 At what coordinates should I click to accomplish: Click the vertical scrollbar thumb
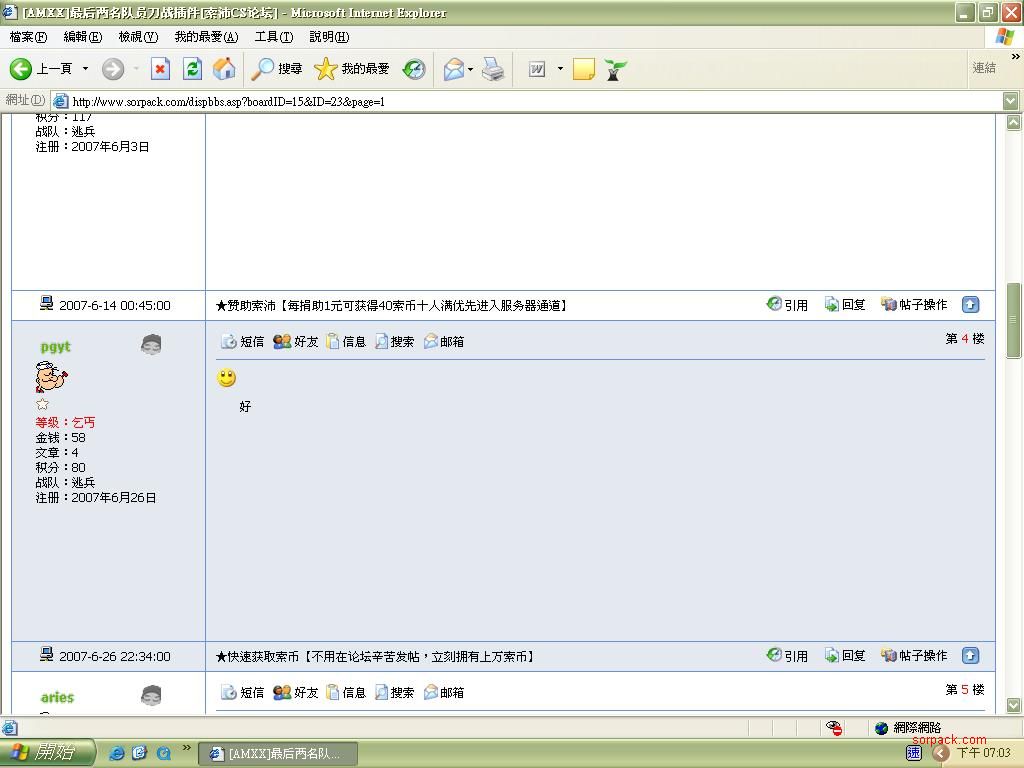click(x=1013, y=320)
